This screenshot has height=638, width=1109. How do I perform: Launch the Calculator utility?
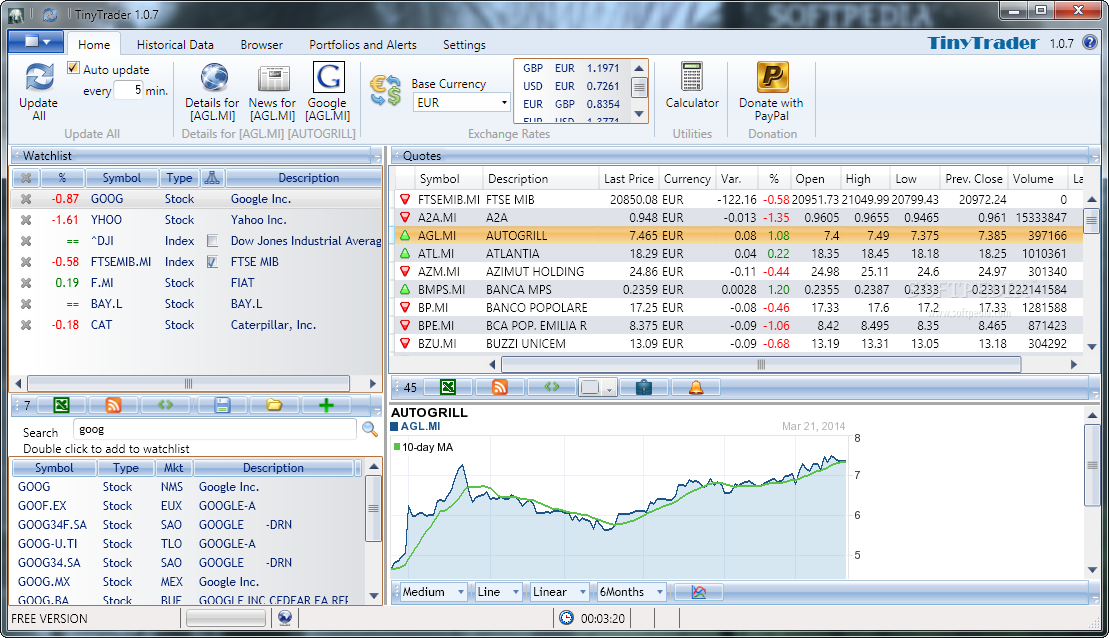pyautogui.click(x=692, y=77)
